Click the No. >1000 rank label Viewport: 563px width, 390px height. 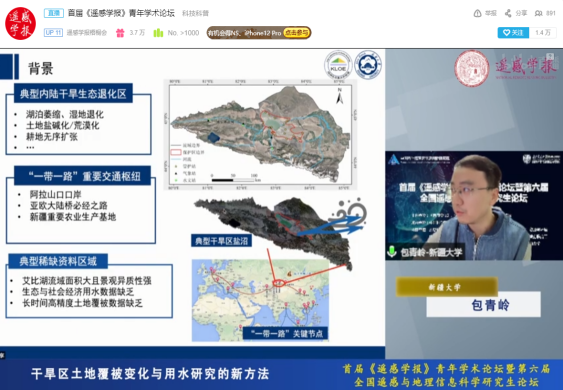click(183, 33)
